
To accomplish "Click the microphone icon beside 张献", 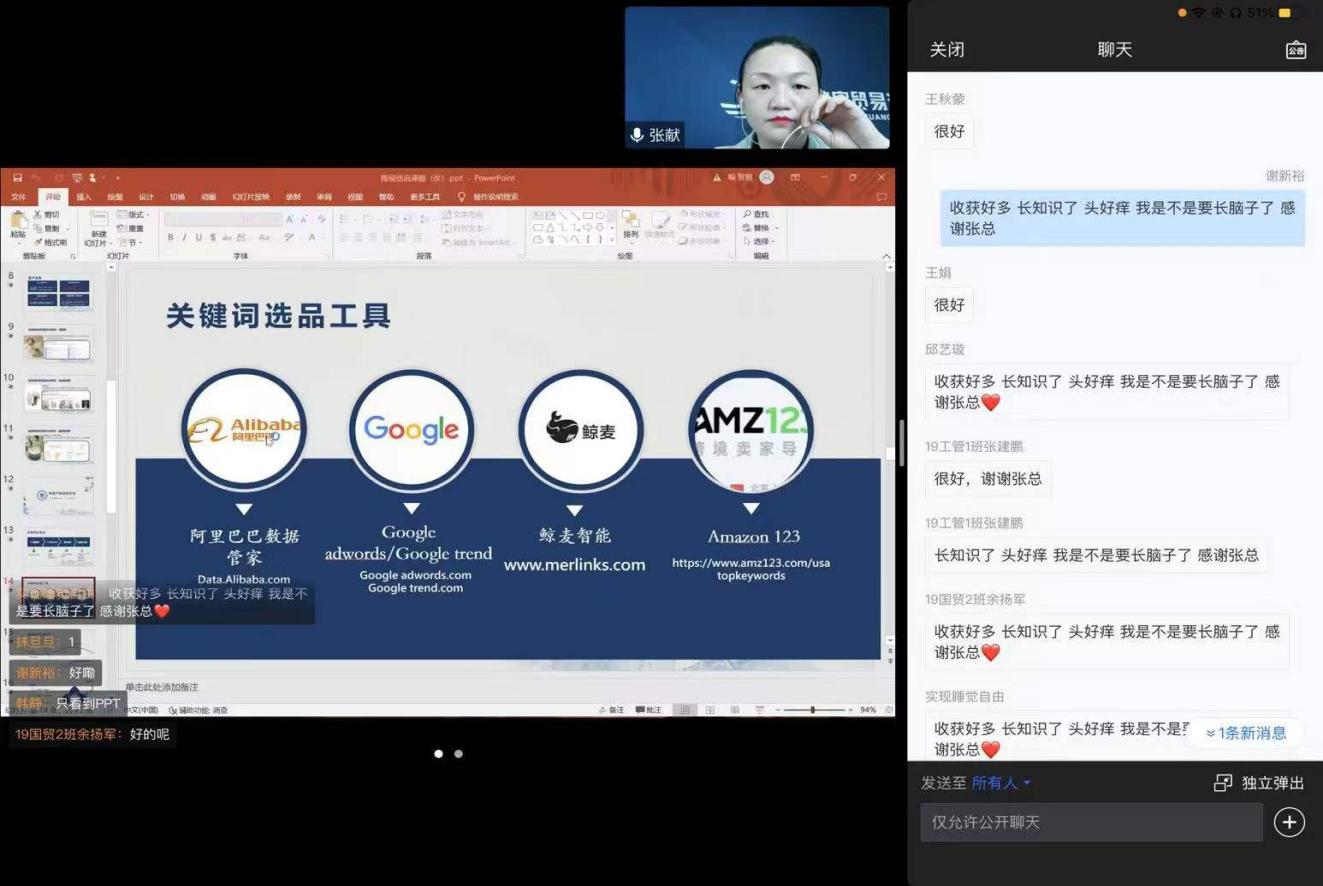I will (636, 135).
